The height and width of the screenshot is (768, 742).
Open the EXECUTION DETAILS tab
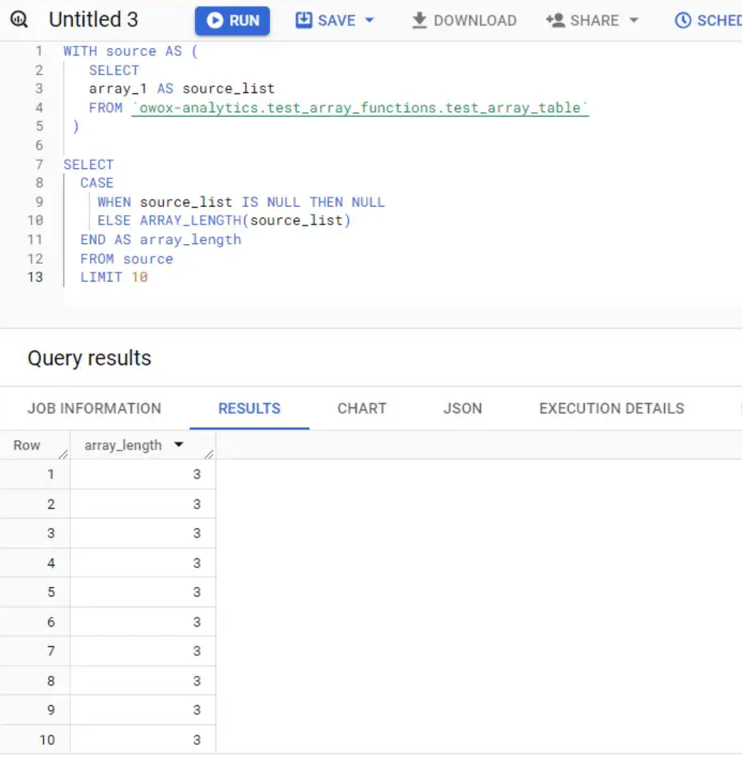tap(612, 408)
